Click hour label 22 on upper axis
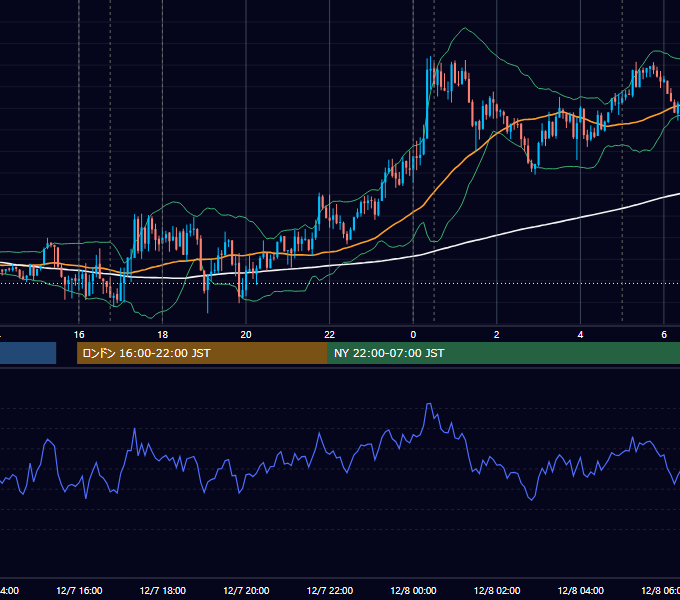This screenshot has height=600, width=680. (x=330, y=335)
